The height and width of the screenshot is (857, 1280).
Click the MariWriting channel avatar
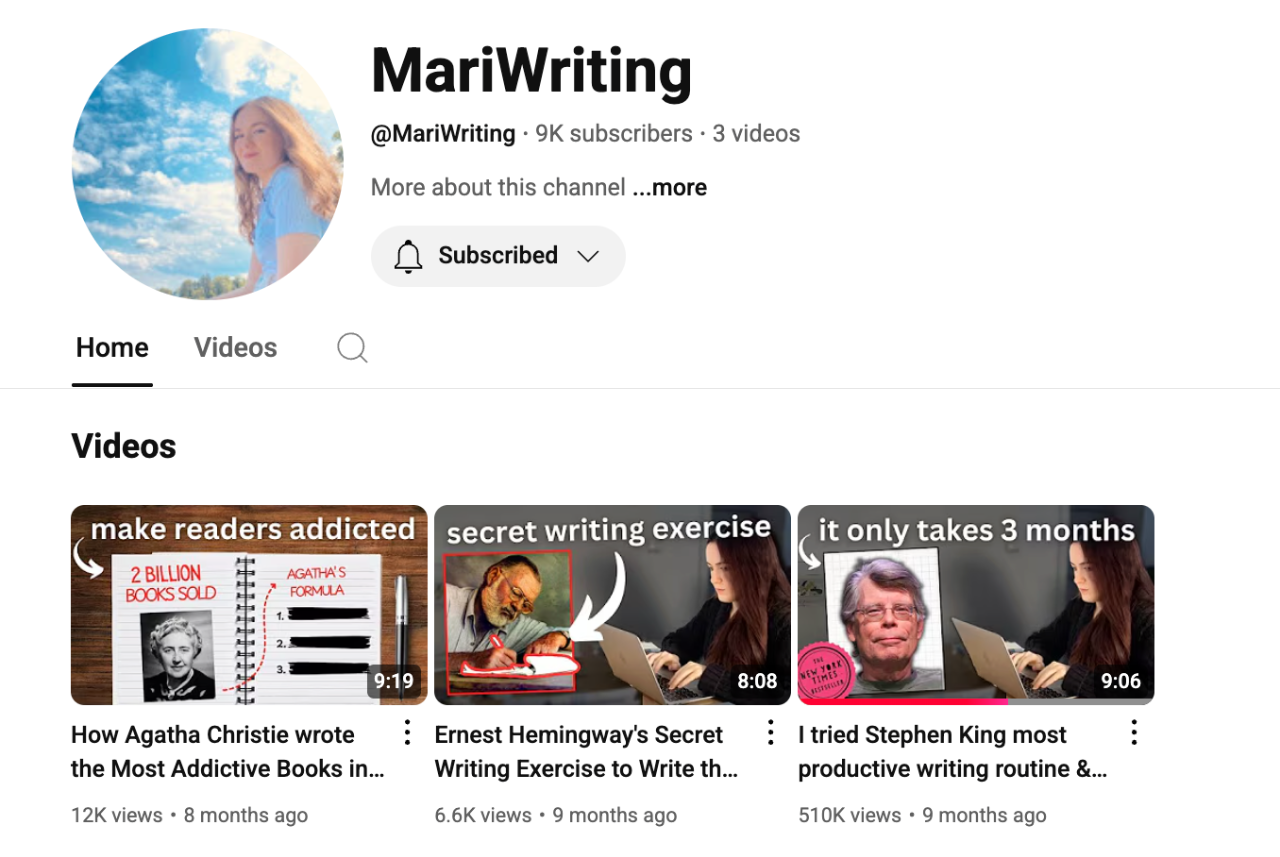click(x=208, y=164)
